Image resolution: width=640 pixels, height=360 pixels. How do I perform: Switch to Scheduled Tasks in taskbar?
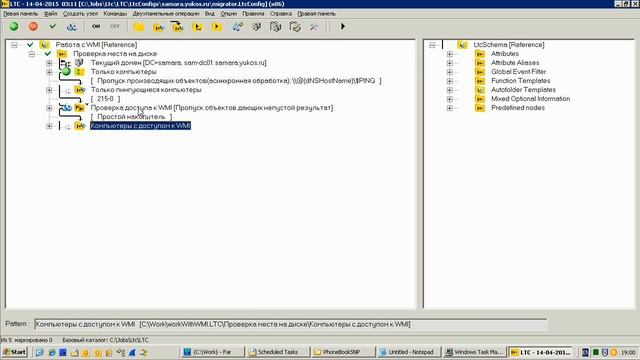tap(277, 352)
